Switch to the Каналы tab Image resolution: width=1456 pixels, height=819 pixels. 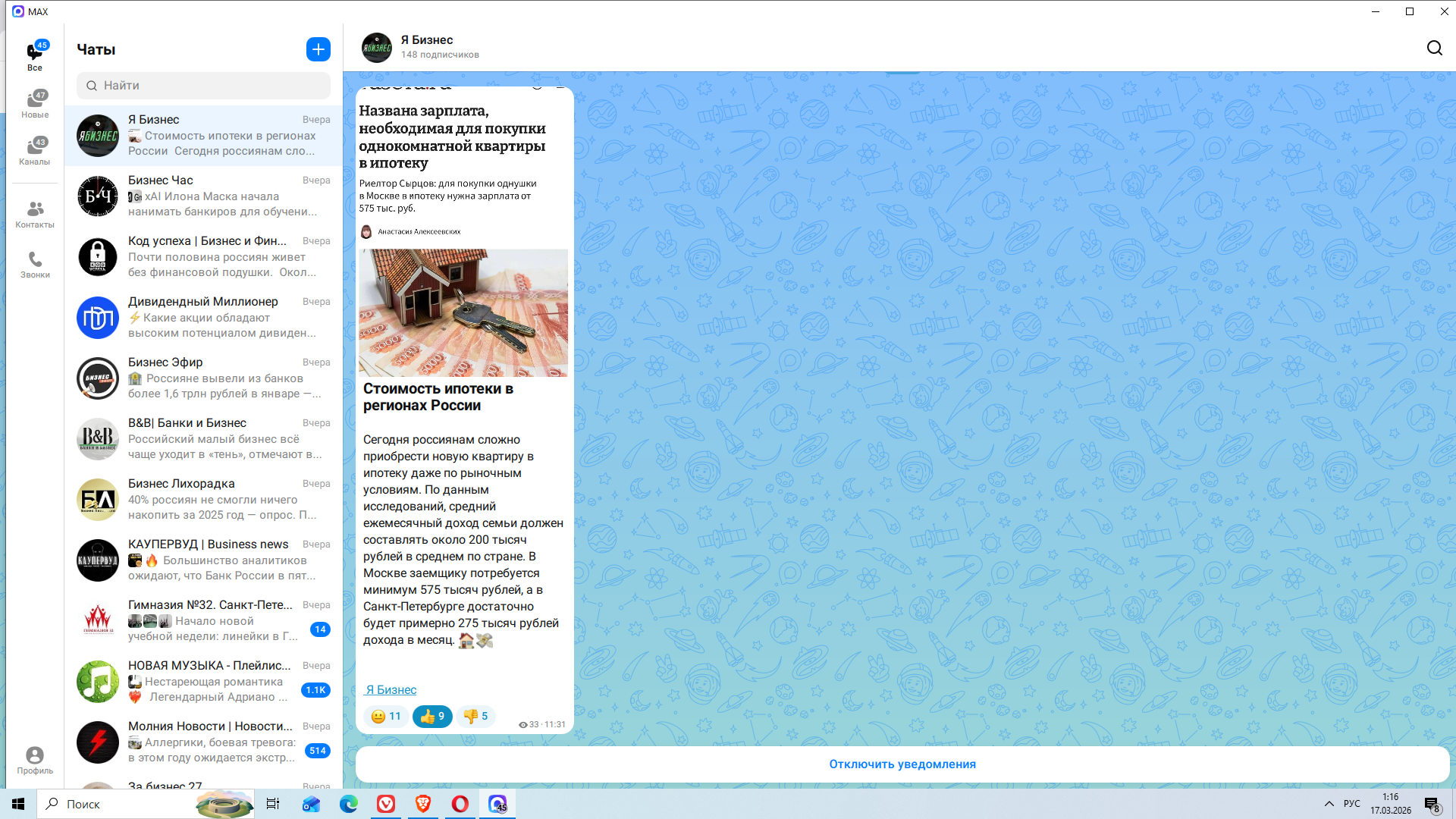[x=35, y=151]
